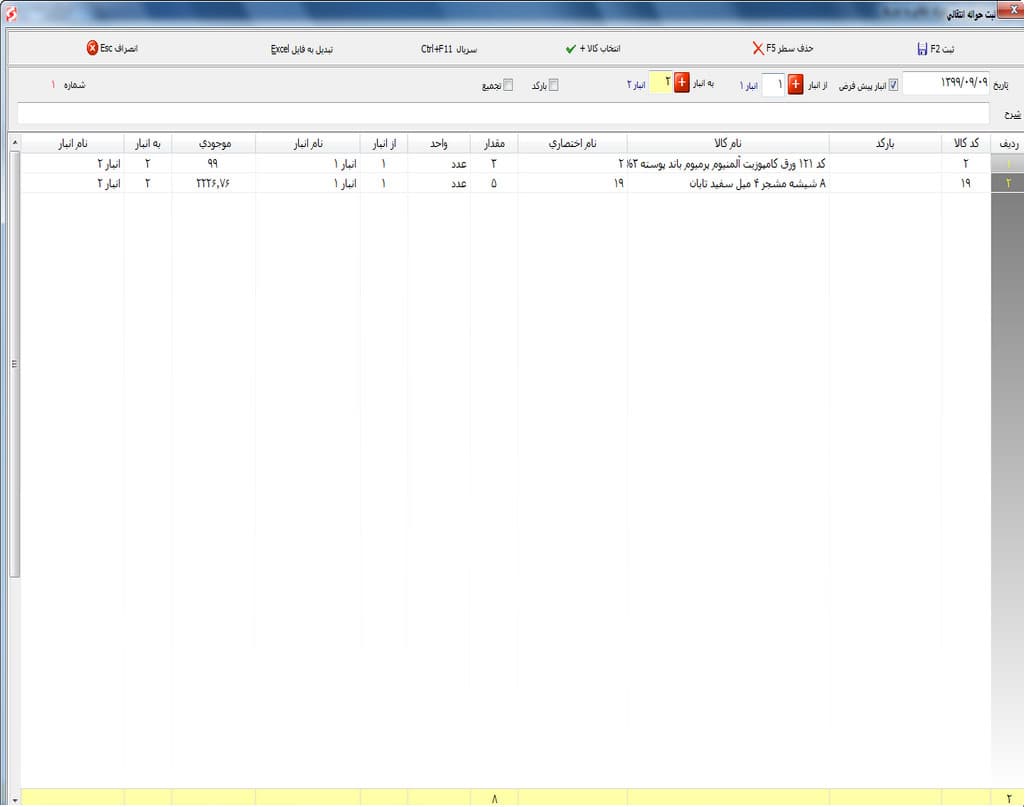Click the scroll down arrow at table bottom
Image resolution: width=1025 pixels, height=807 pixels.
[14, 799]
